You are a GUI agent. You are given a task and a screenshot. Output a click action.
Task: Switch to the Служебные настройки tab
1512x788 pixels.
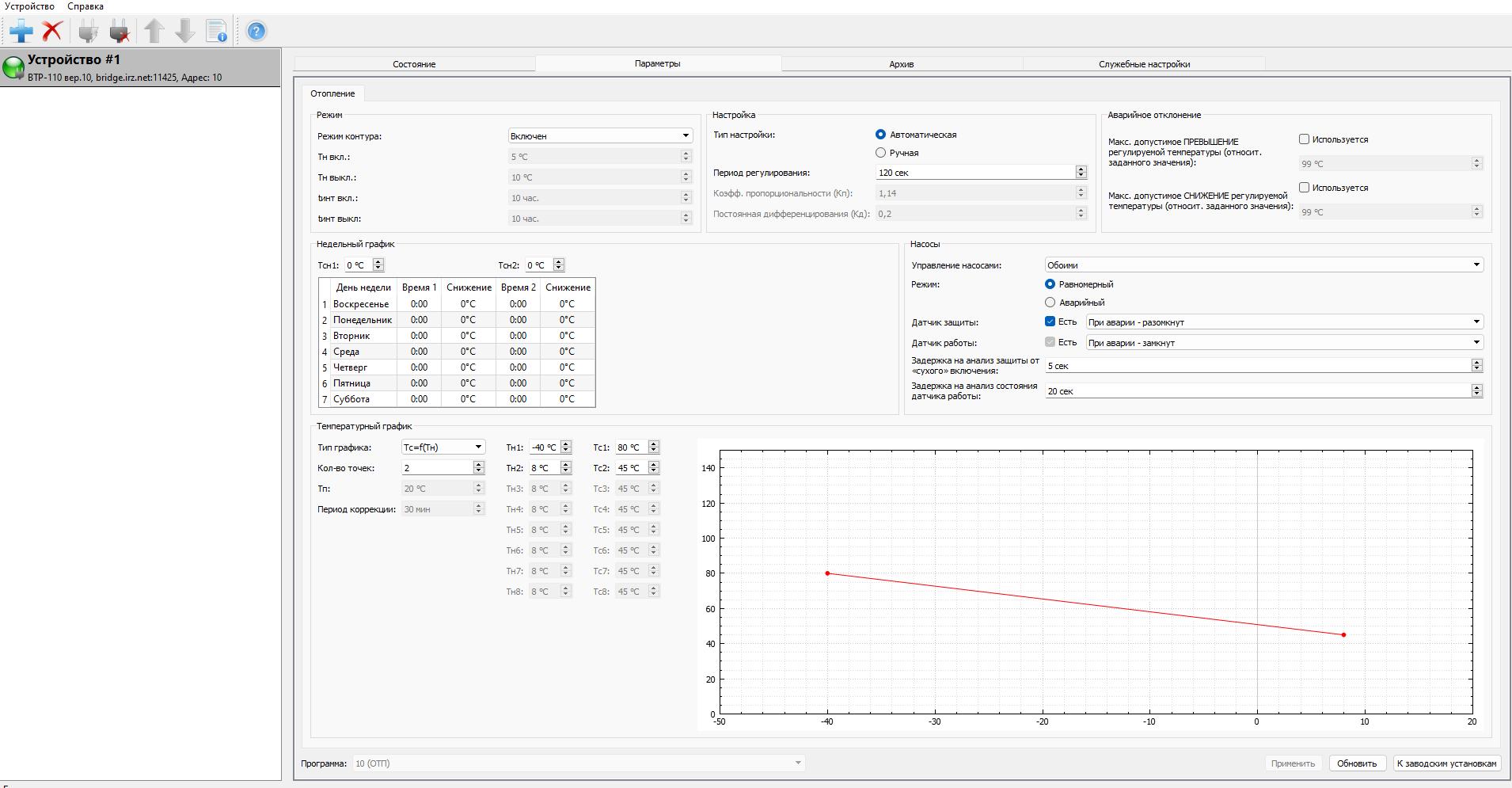(x=1144, y=64)
